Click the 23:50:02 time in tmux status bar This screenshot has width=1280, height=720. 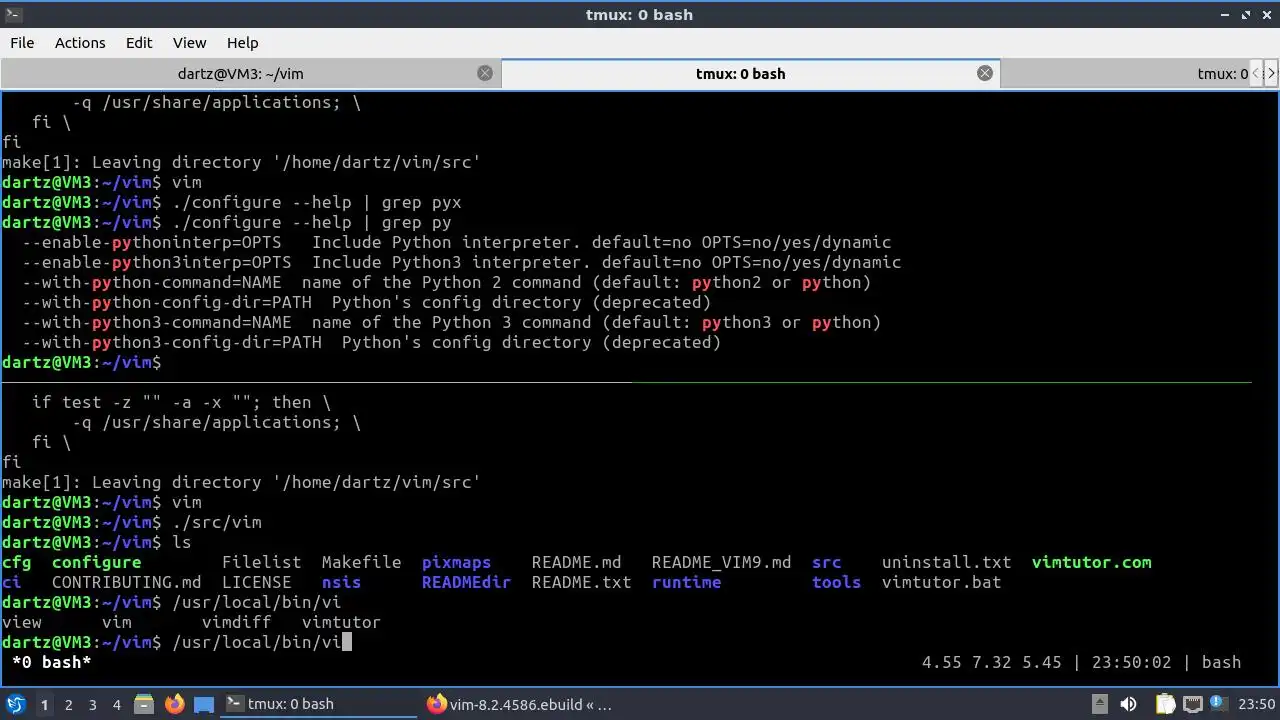[1130, 662]
